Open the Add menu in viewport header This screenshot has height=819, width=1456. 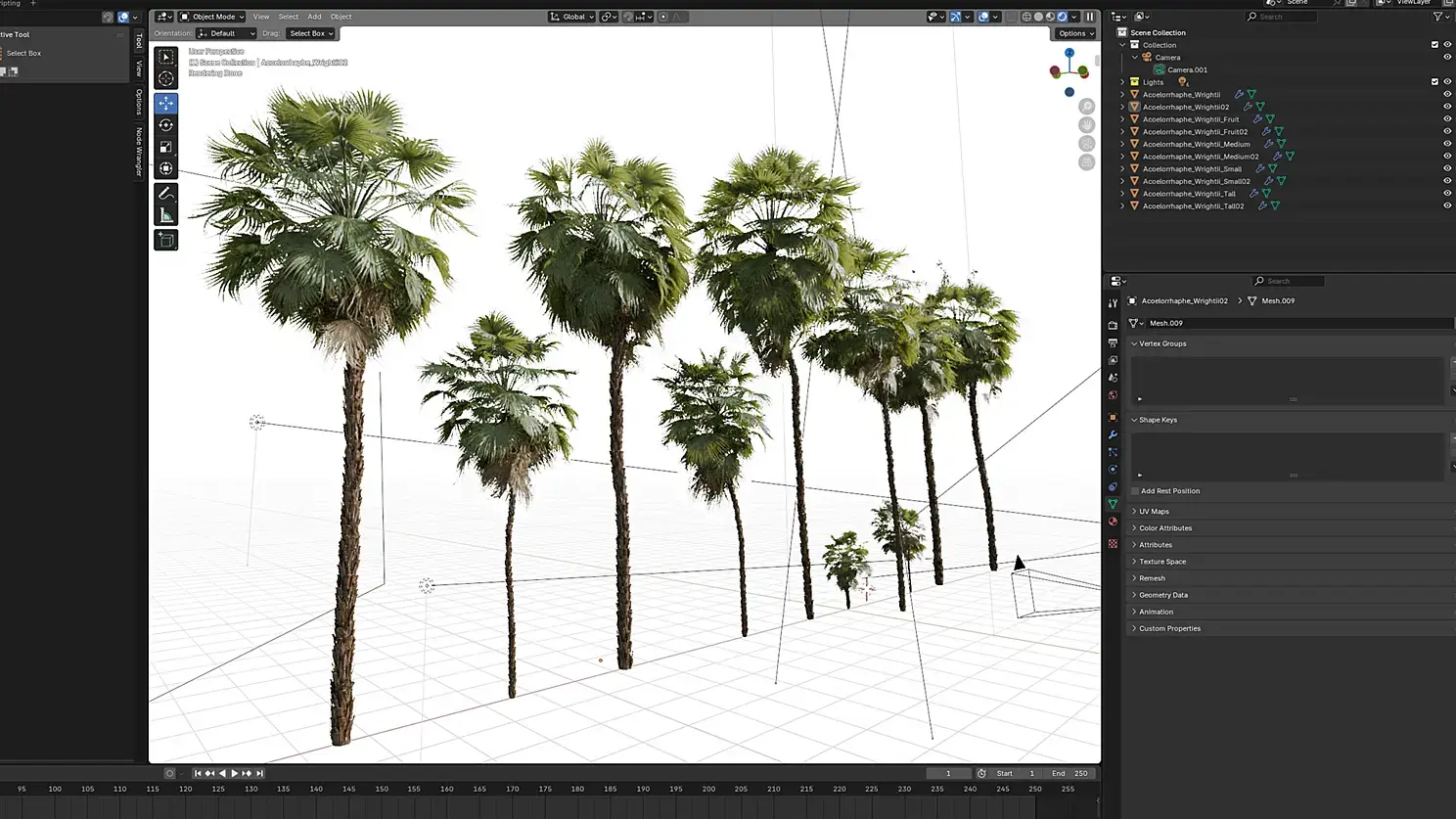pyautogui.click(x=314, y=17)
